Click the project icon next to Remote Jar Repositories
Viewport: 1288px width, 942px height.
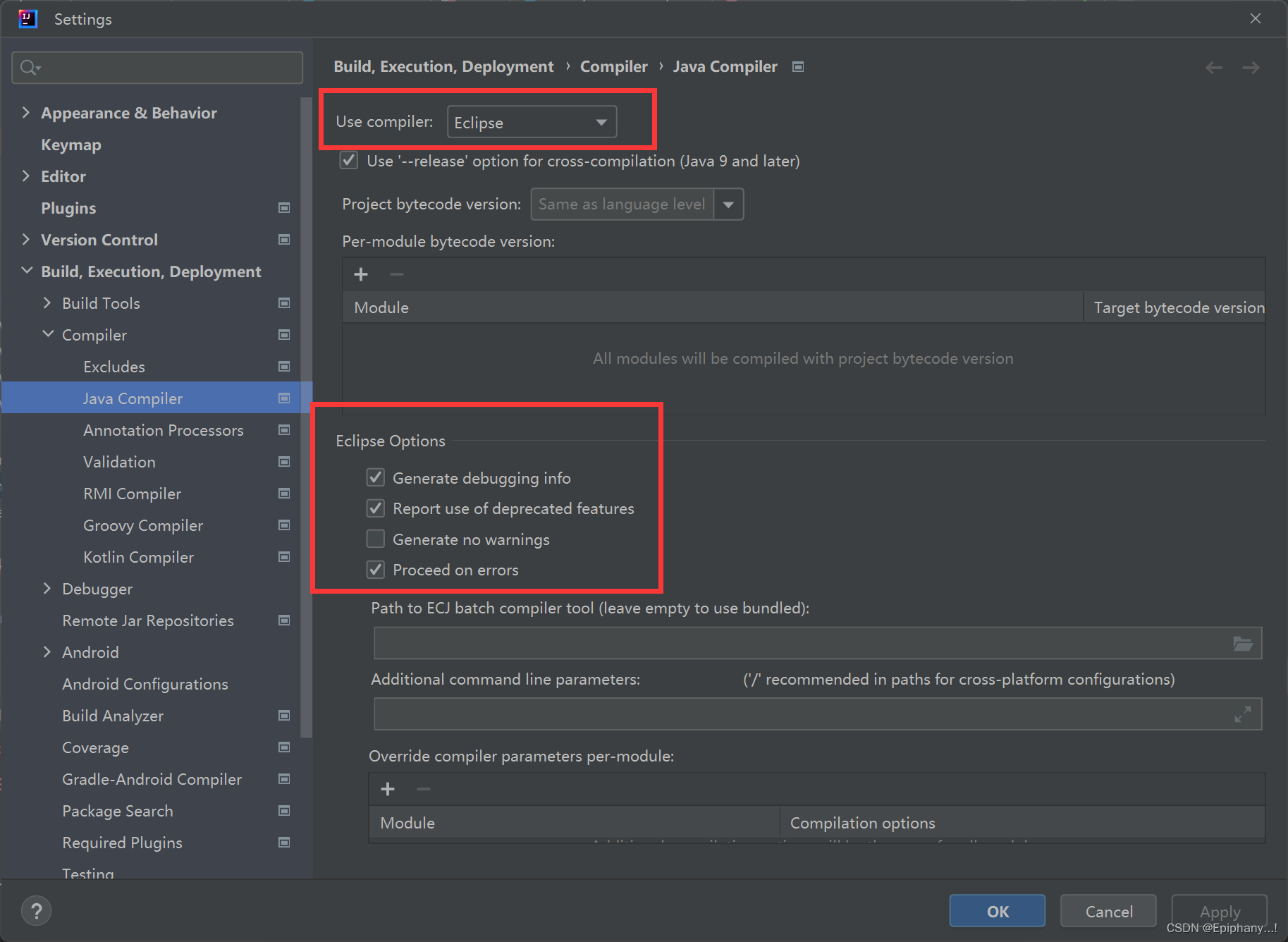point(284,620)
